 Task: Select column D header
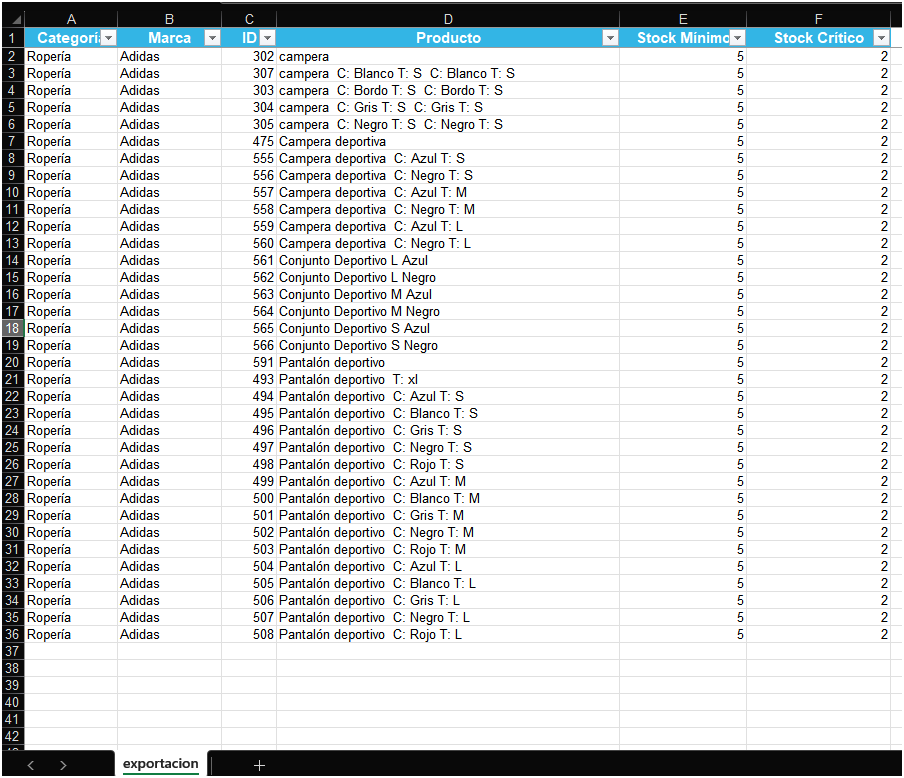[447, 19]
